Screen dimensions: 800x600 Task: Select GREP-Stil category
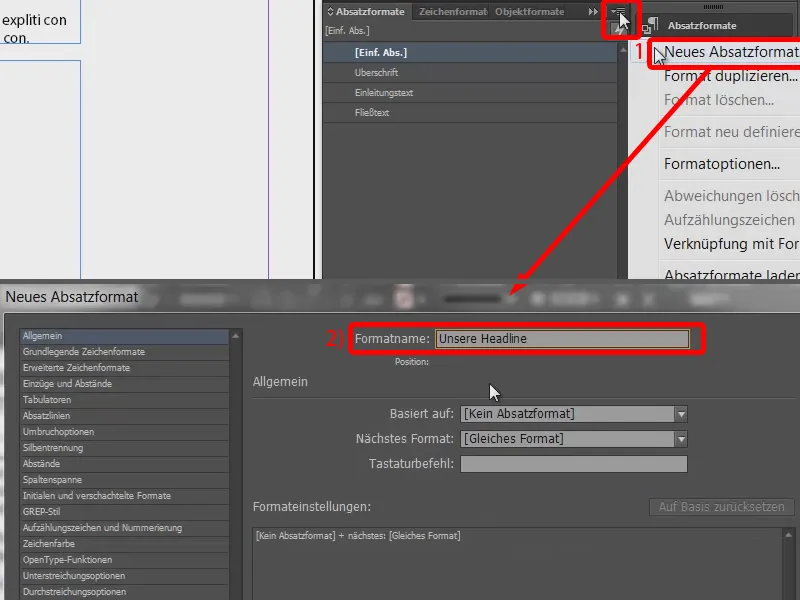(x=124, y=512)
